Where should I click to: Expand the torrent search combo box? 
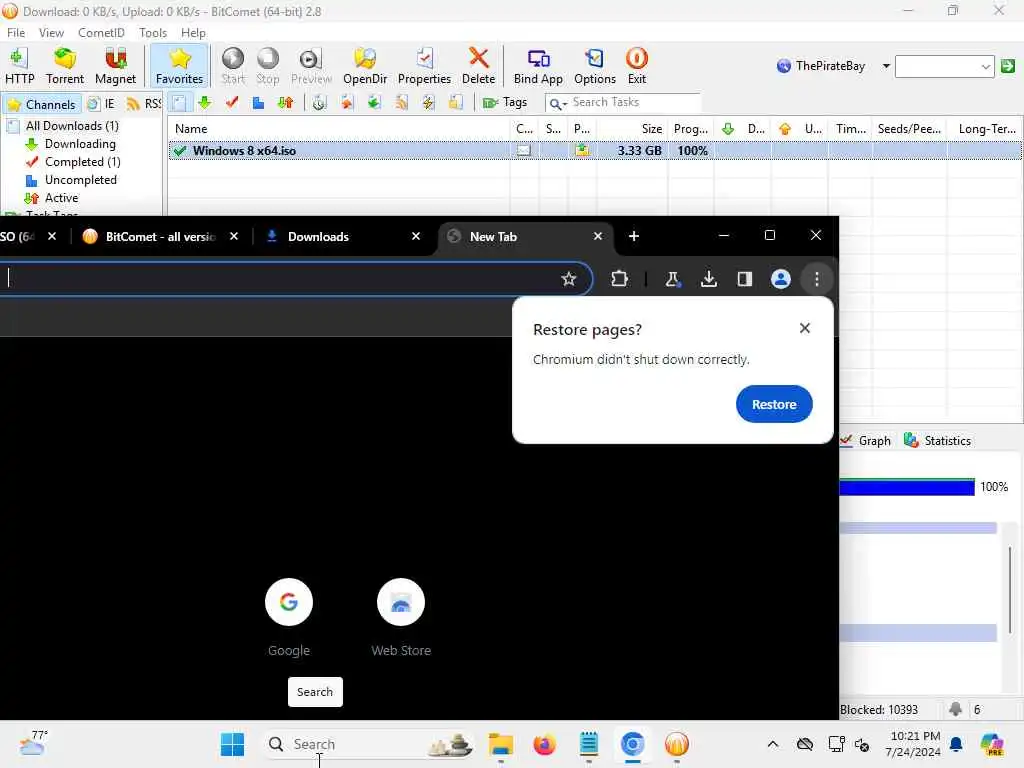pyautogui.click(x=985, y=66)
